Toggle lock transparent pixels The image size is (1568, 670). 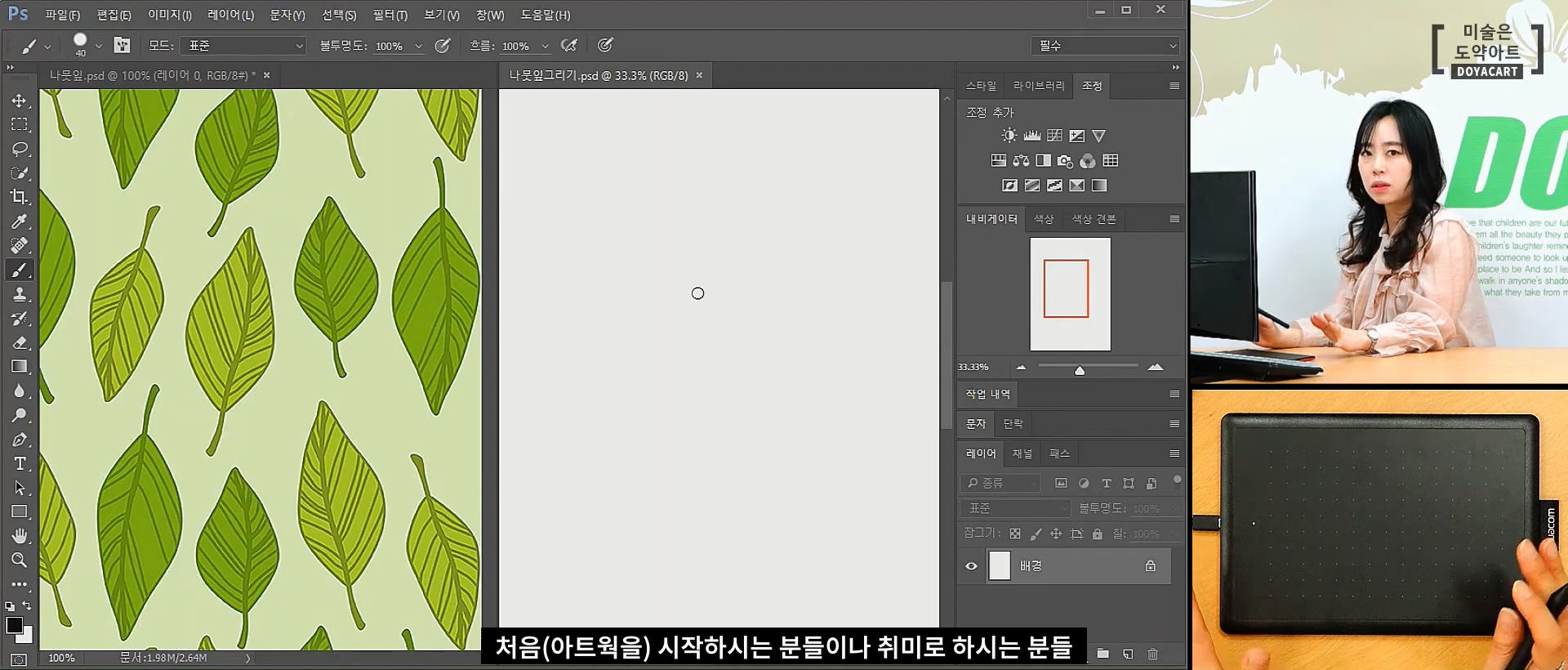pos(1014,534)
